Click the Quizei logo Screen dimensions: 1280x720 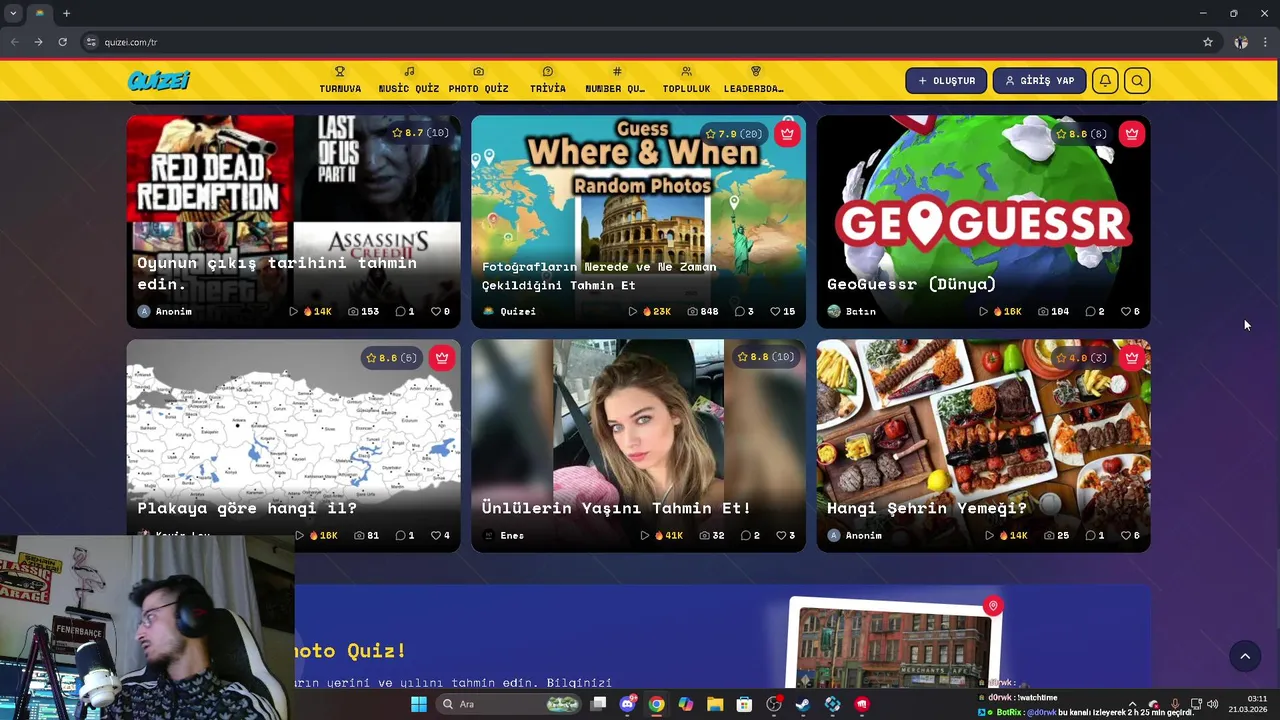click(x=158, y=81)
